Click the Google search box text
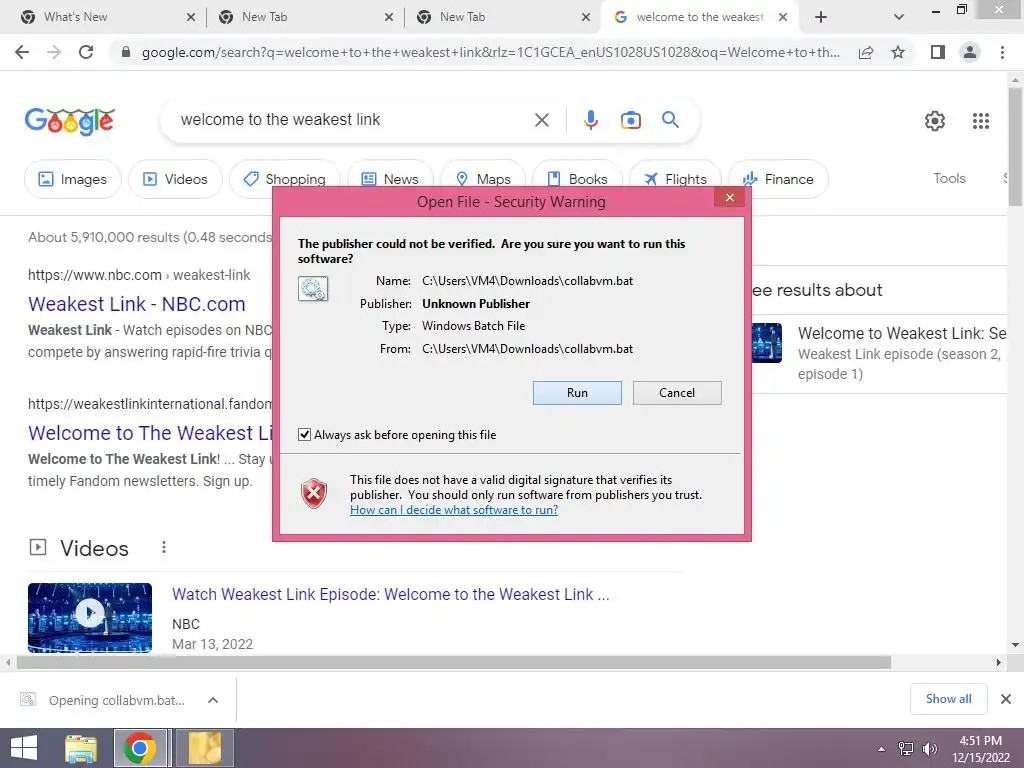 point(280,120)
